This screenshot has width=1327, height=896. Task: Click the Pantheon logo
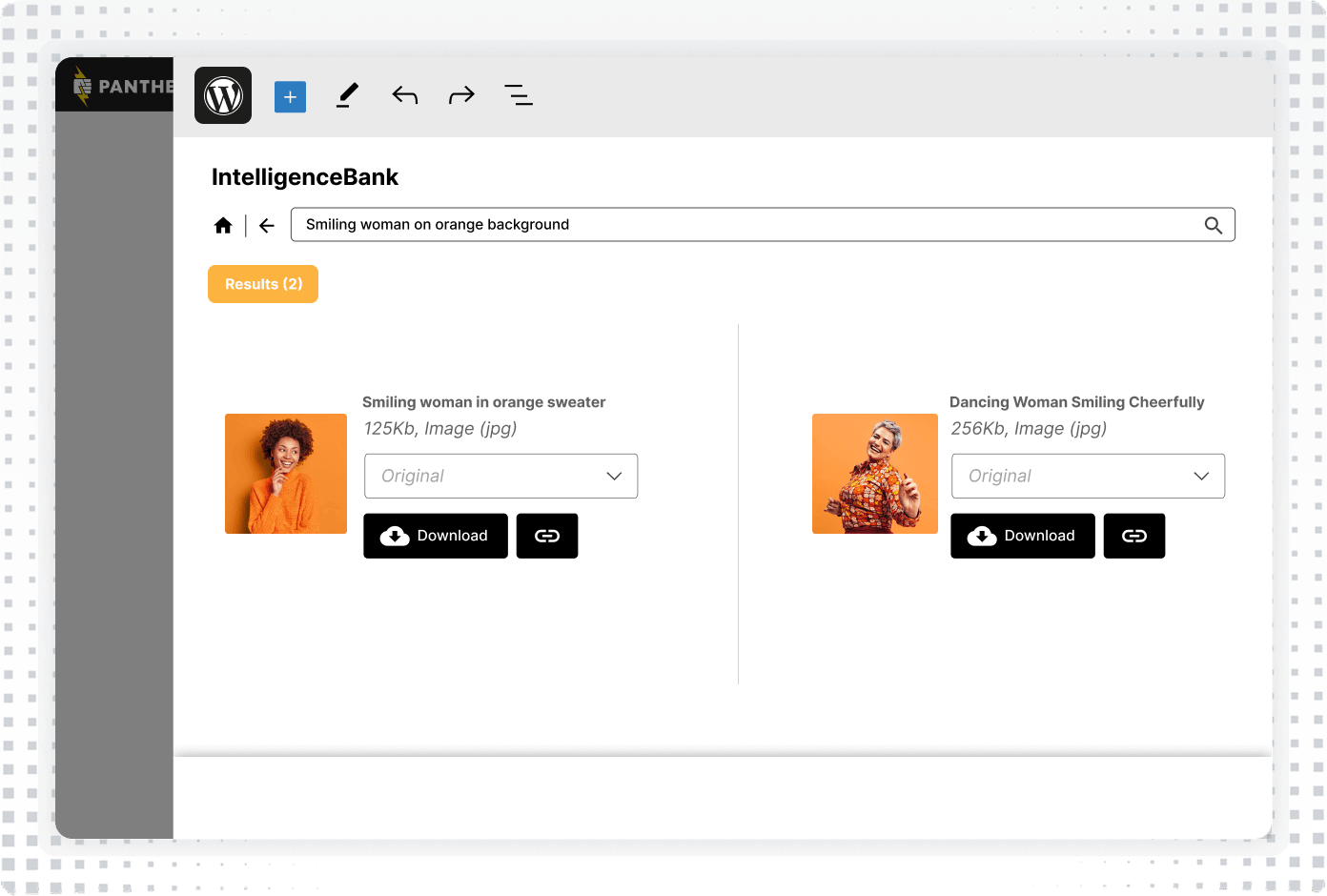pos(124,87)
